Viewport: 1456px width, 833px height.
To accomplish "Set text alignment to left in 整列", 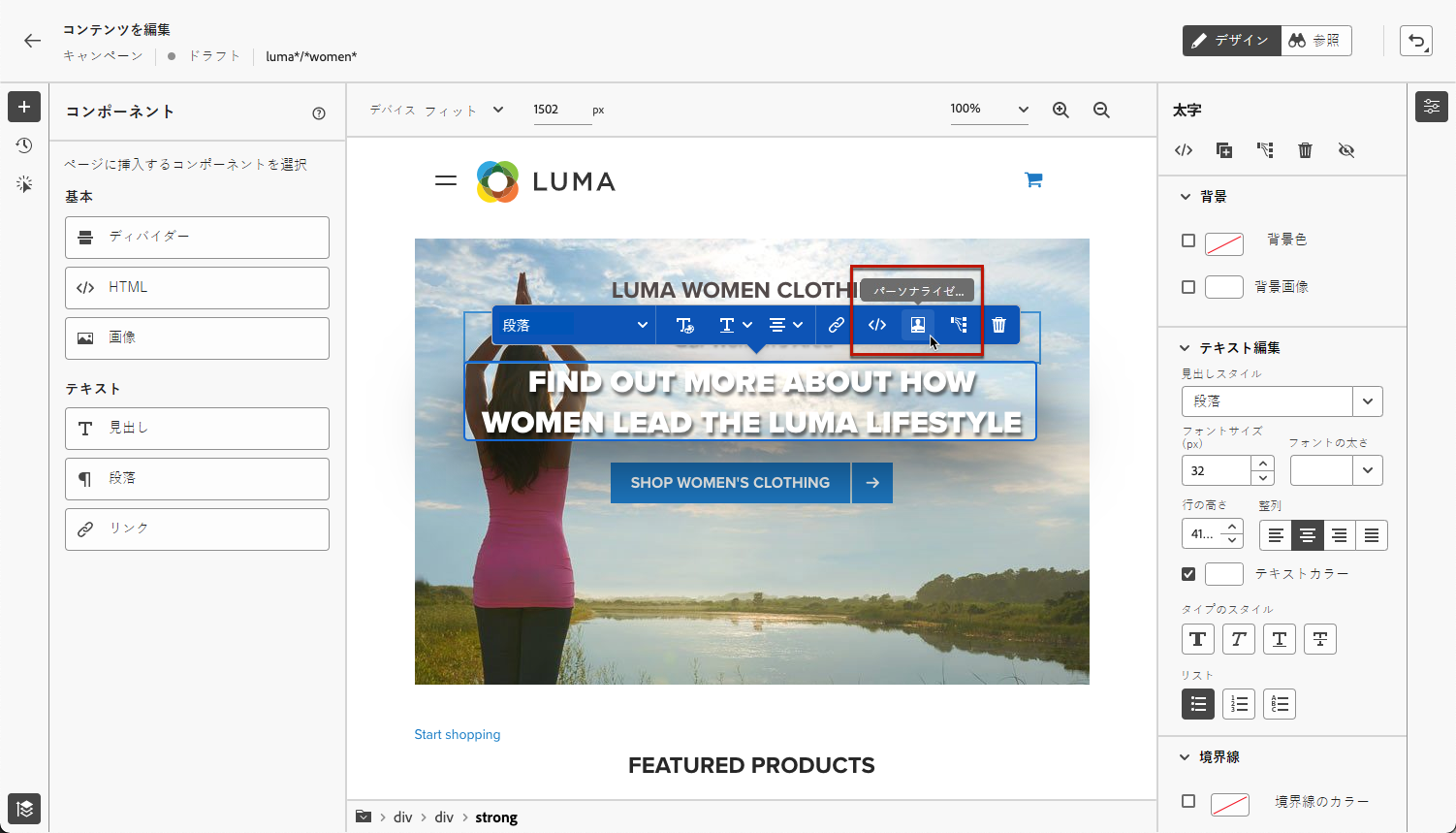I will click(x=1276, y=535).
